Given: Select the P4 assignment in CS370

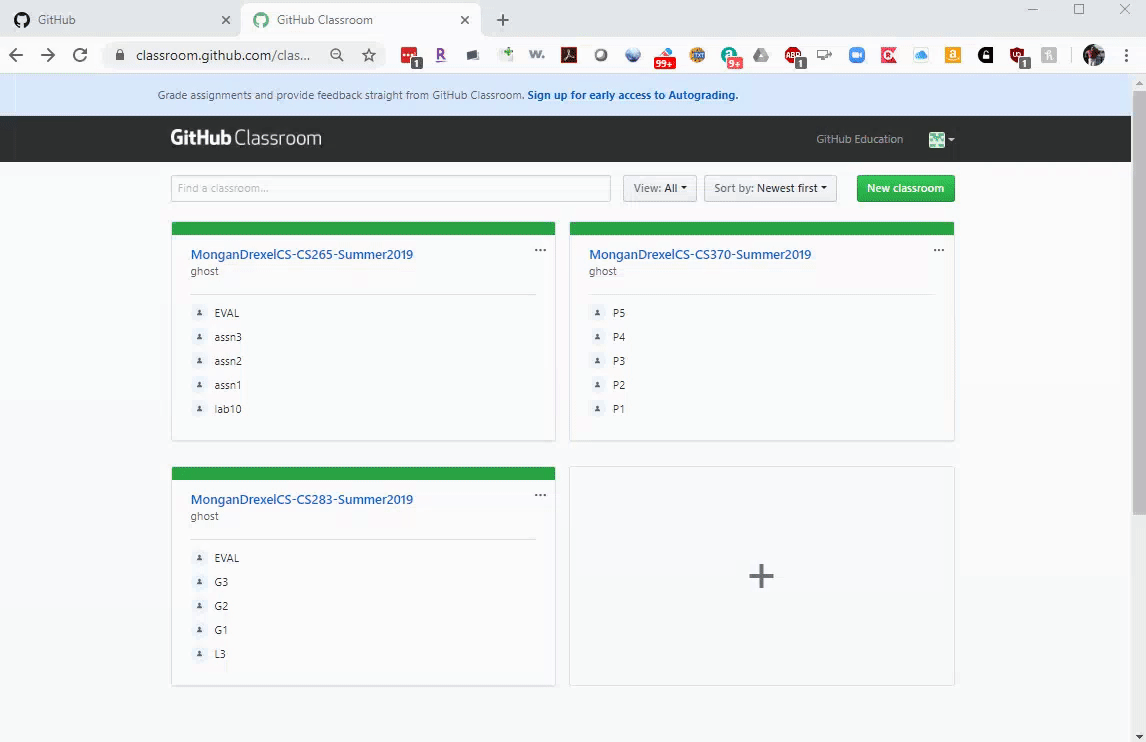Looking at the screenshot, I should [619, 337].
